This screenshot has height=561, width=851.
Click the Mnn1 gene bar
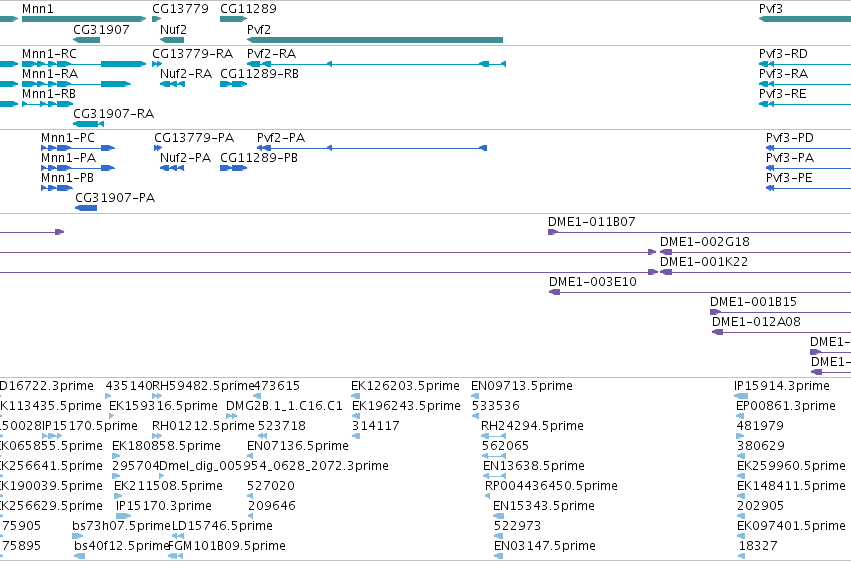click(84, 19)
